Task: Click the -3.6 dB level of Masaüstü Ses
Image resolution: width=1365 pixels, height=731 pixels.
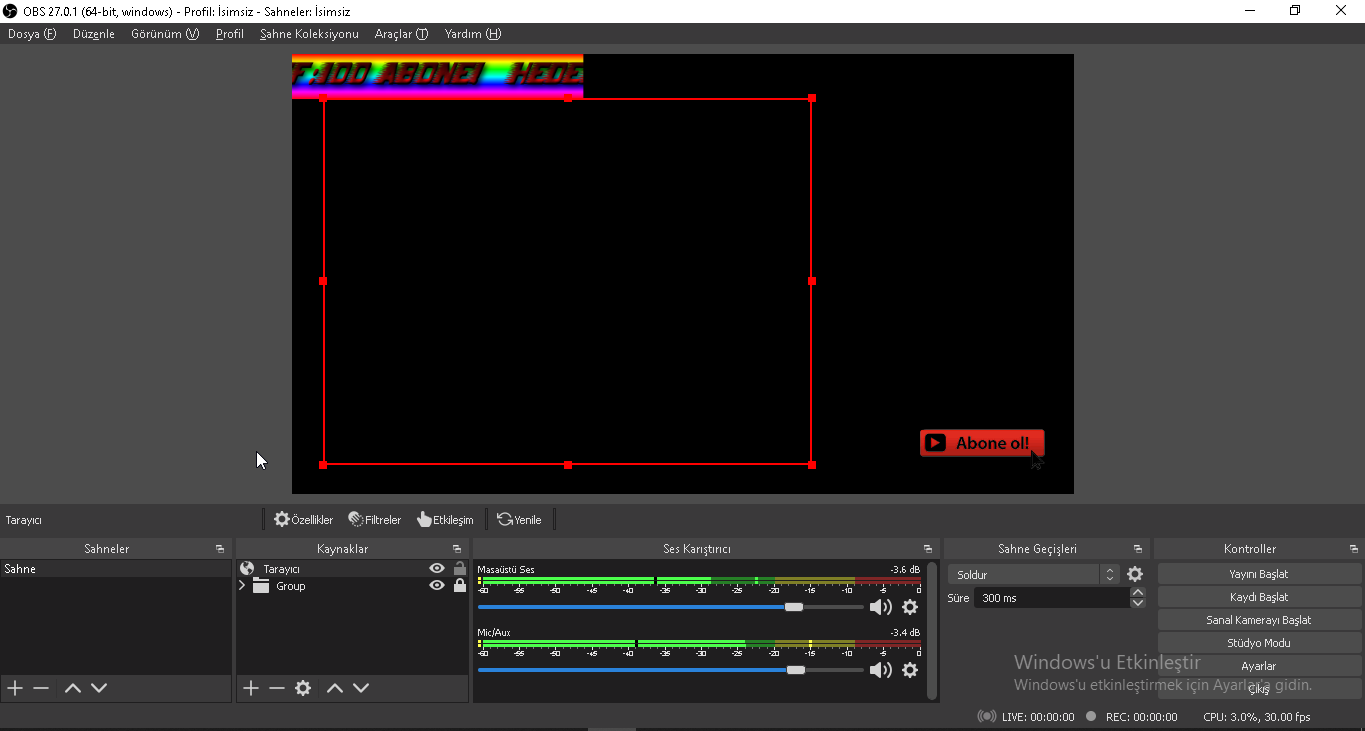Action: (x=905, y=570)
